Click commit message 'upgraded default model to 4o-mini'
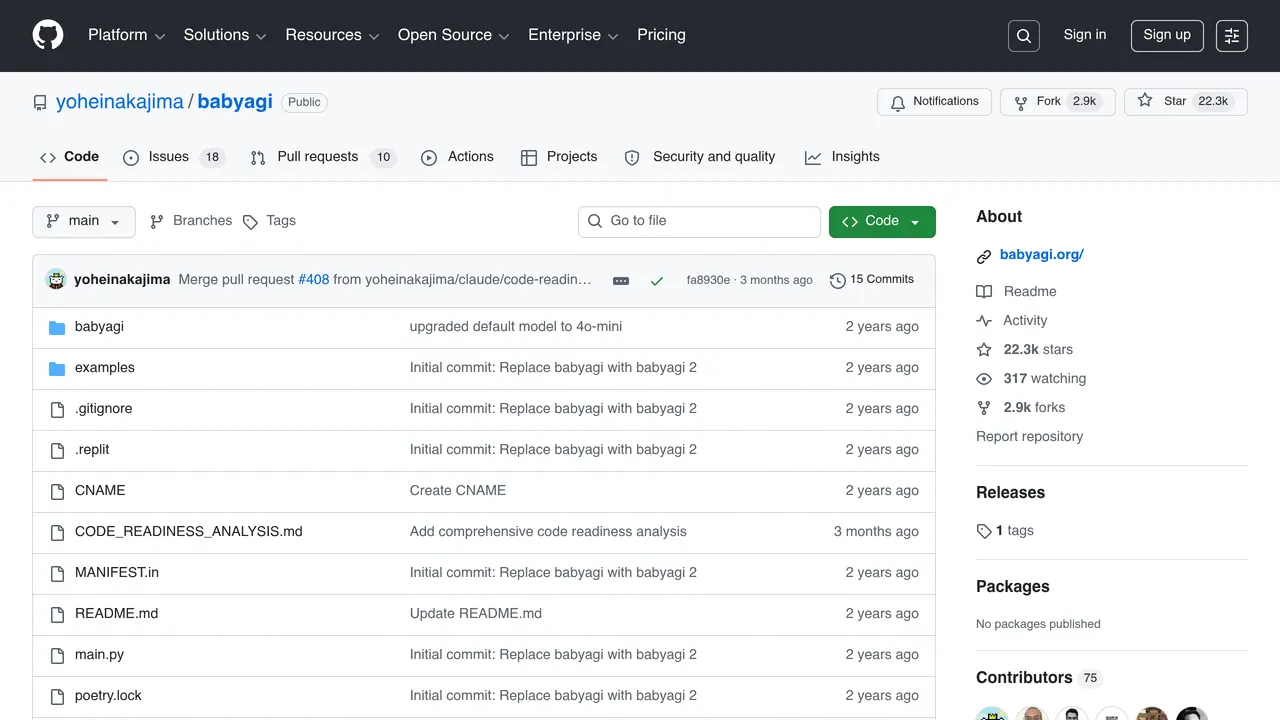Viewport: 1280px width, 720px height. click(516, 327)
